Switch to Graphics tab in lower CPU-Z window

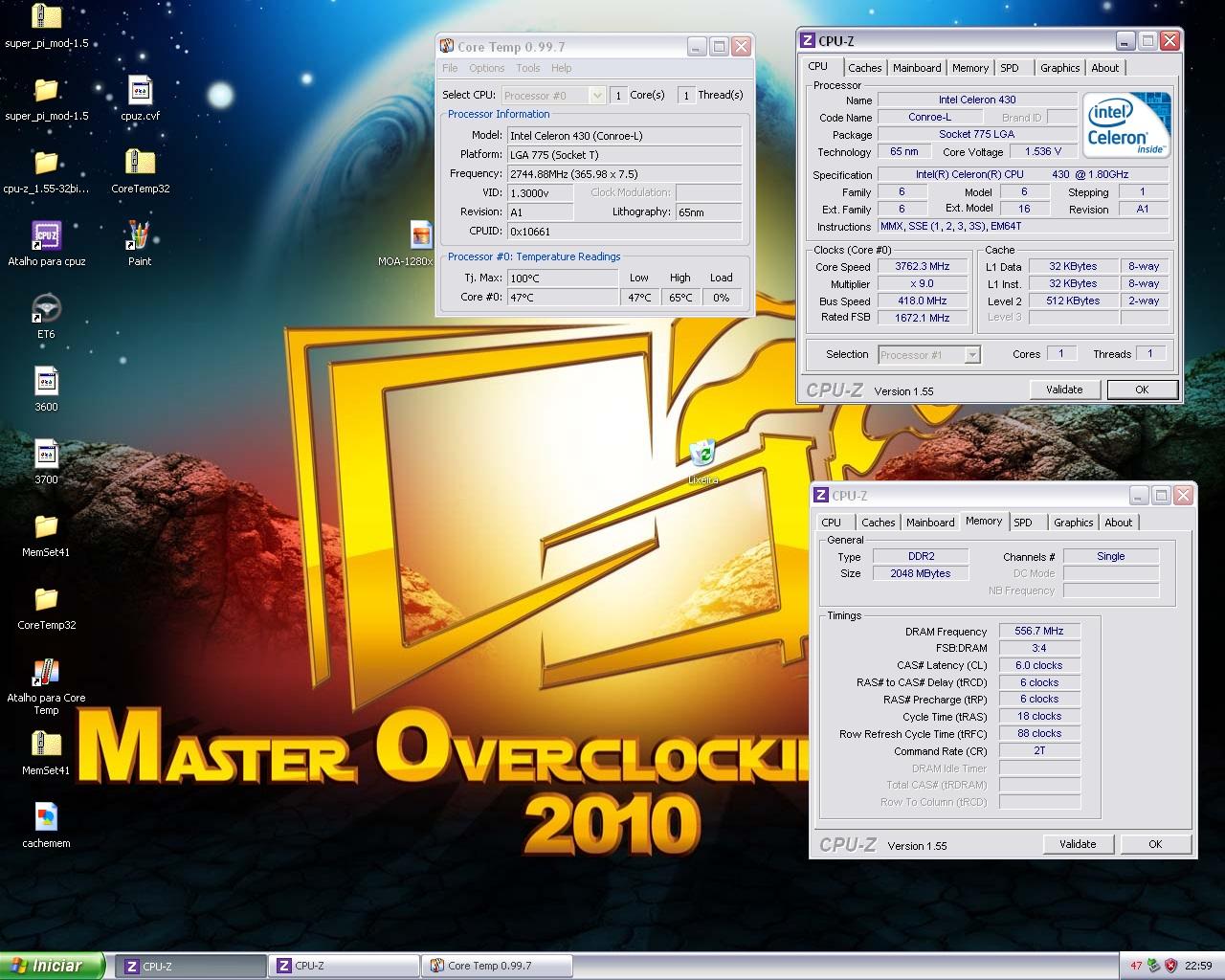click(x=1073, y=523)
